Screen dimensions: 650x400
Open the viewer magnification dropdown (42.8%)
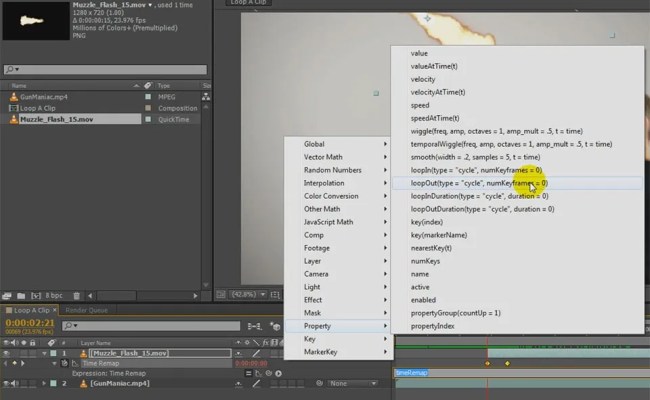(x=248, y=294)
